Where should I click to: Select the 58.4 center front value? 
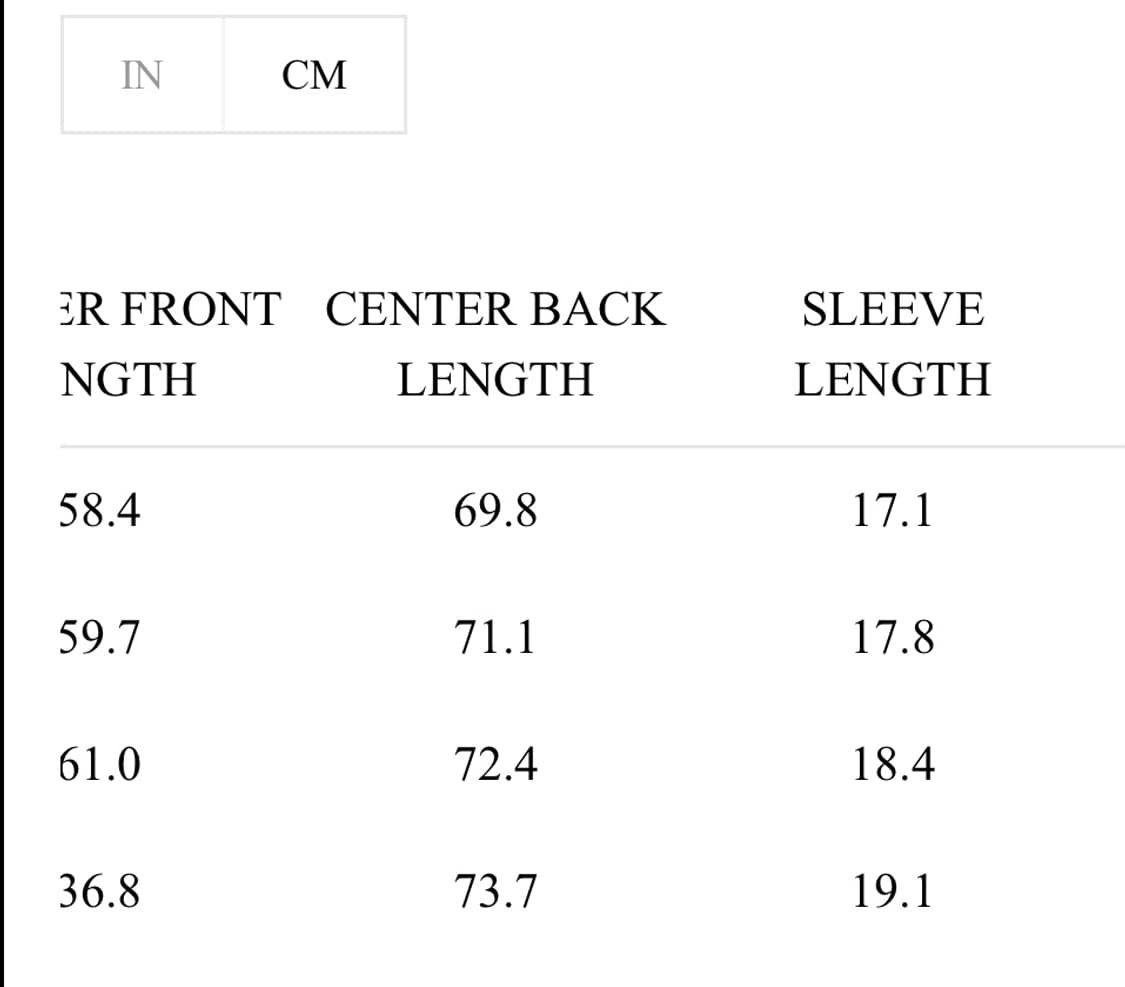(x=100, y=511)
